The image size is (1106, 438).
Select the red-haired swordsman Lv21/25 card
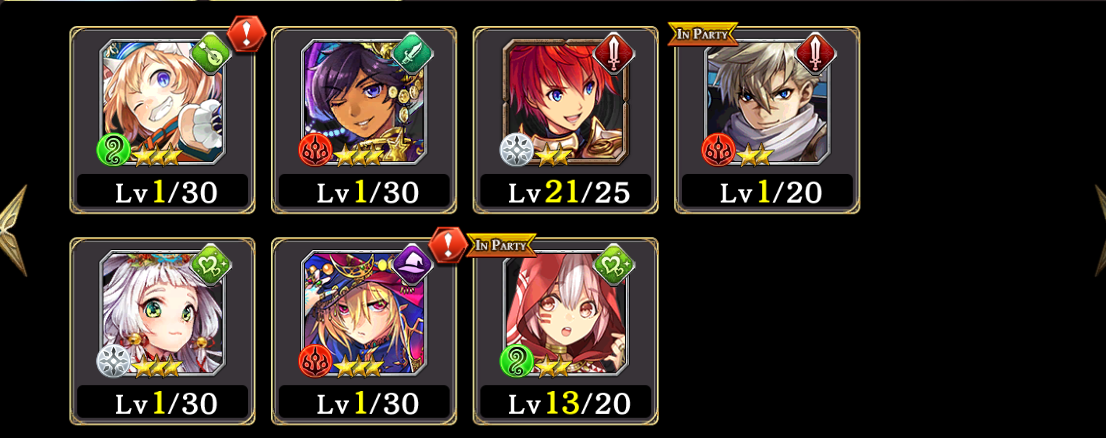tap(566, 120)
